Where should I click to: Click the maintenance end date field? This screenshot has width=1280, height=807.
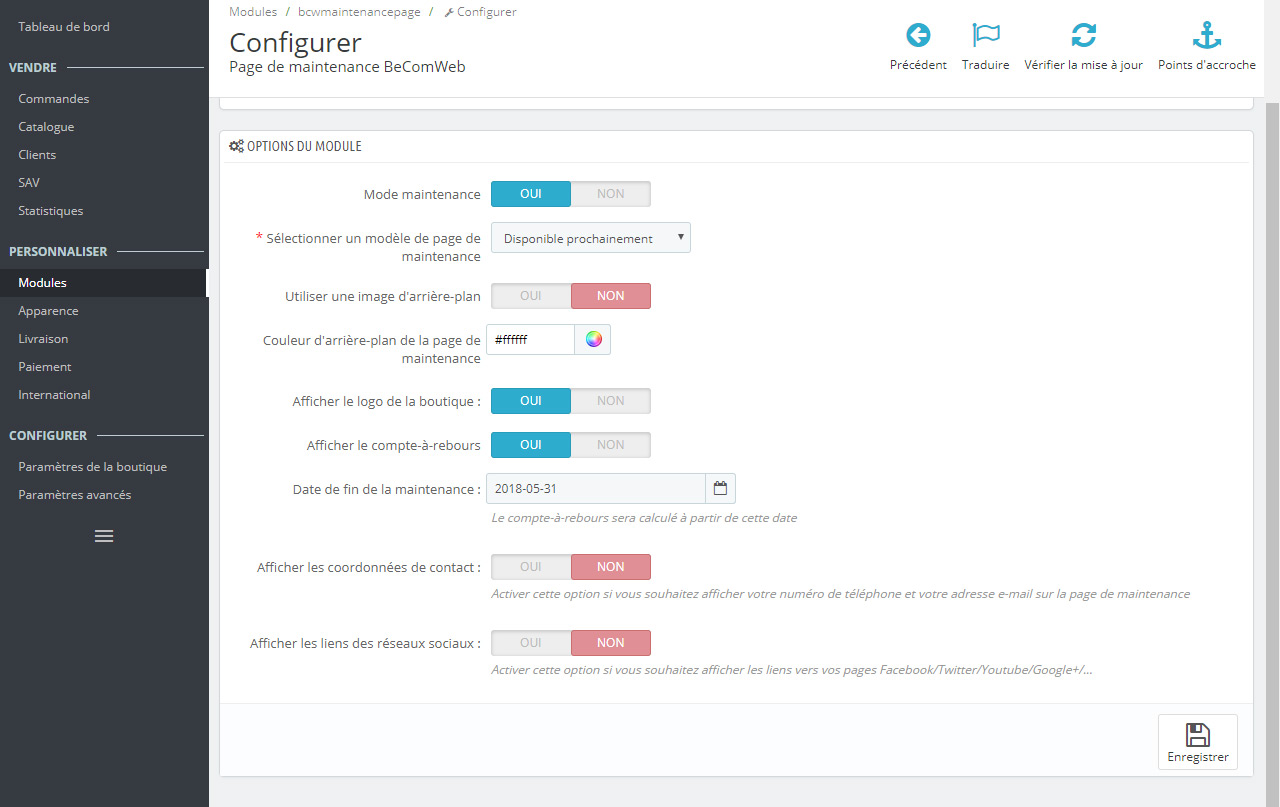[x=596, y=489]
